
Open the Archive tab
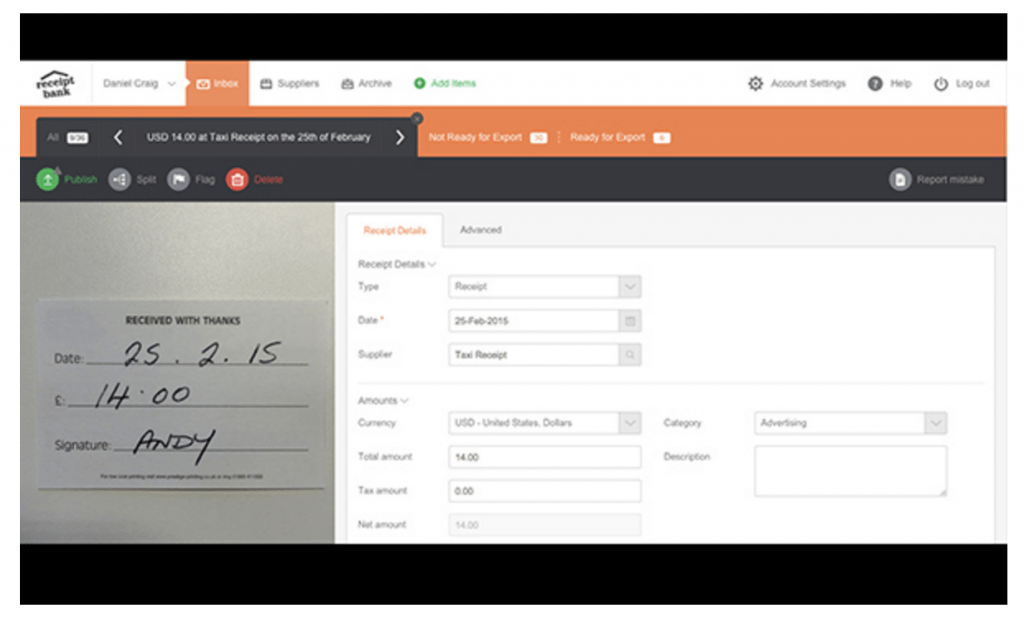(x=366, y=84)
